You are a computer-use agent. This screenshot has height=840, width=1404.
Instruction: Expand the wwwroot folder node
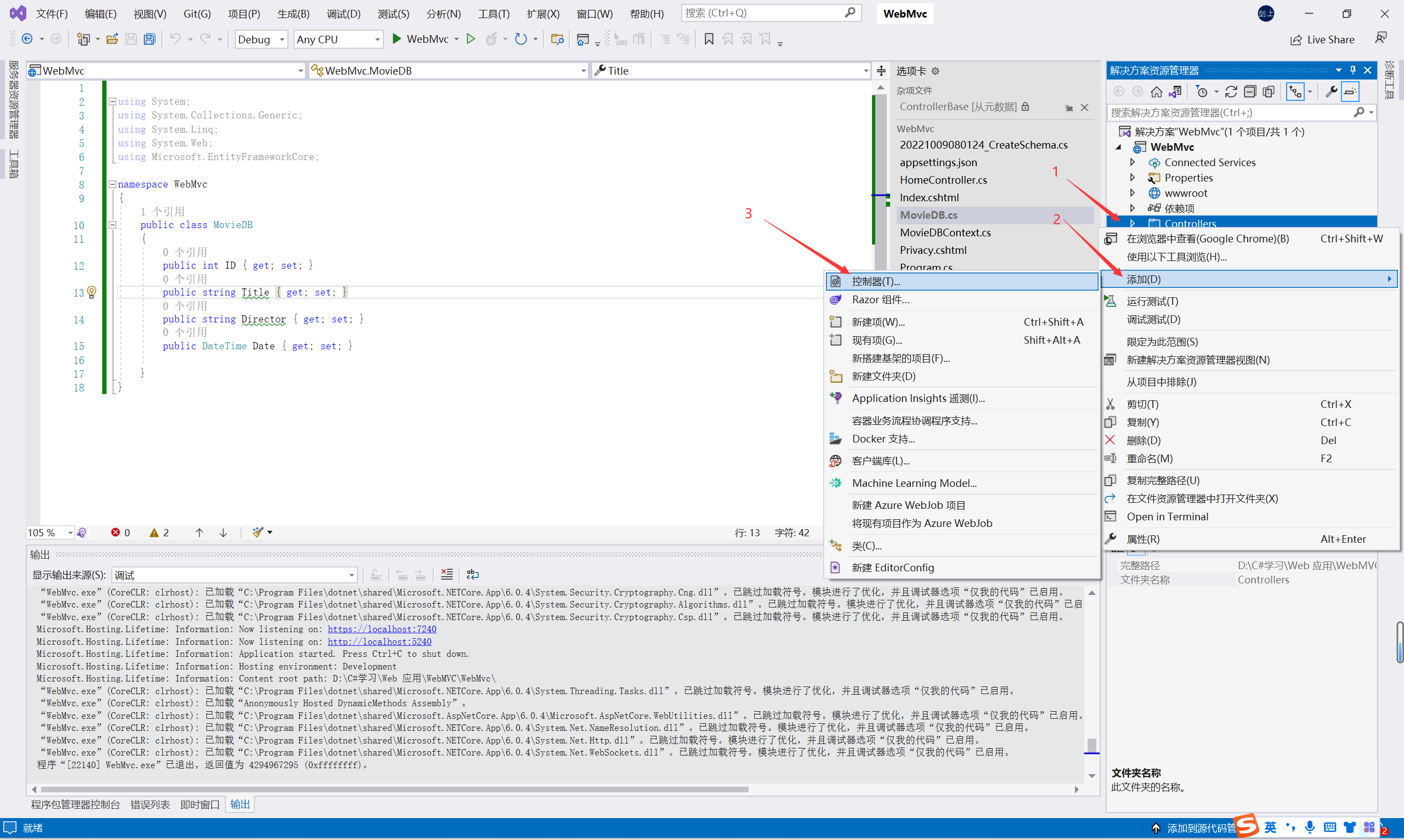(x=1133, y=193)
